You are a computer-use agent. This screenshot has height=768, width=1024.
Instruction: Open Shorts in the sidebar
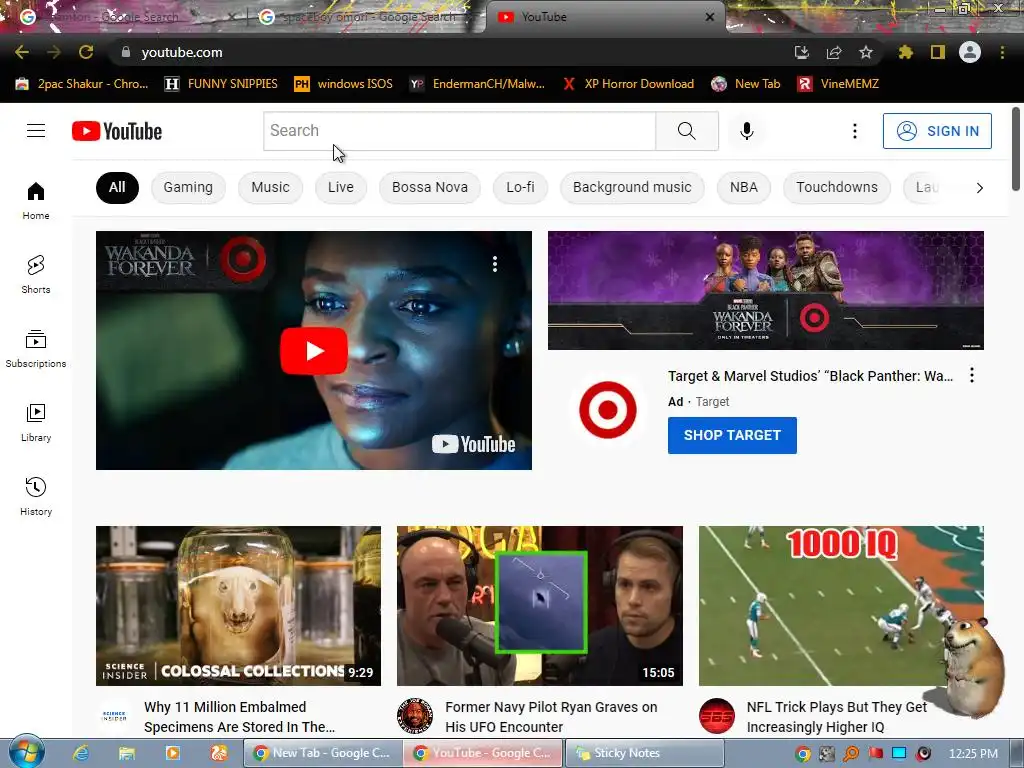(x=36, y=274)
